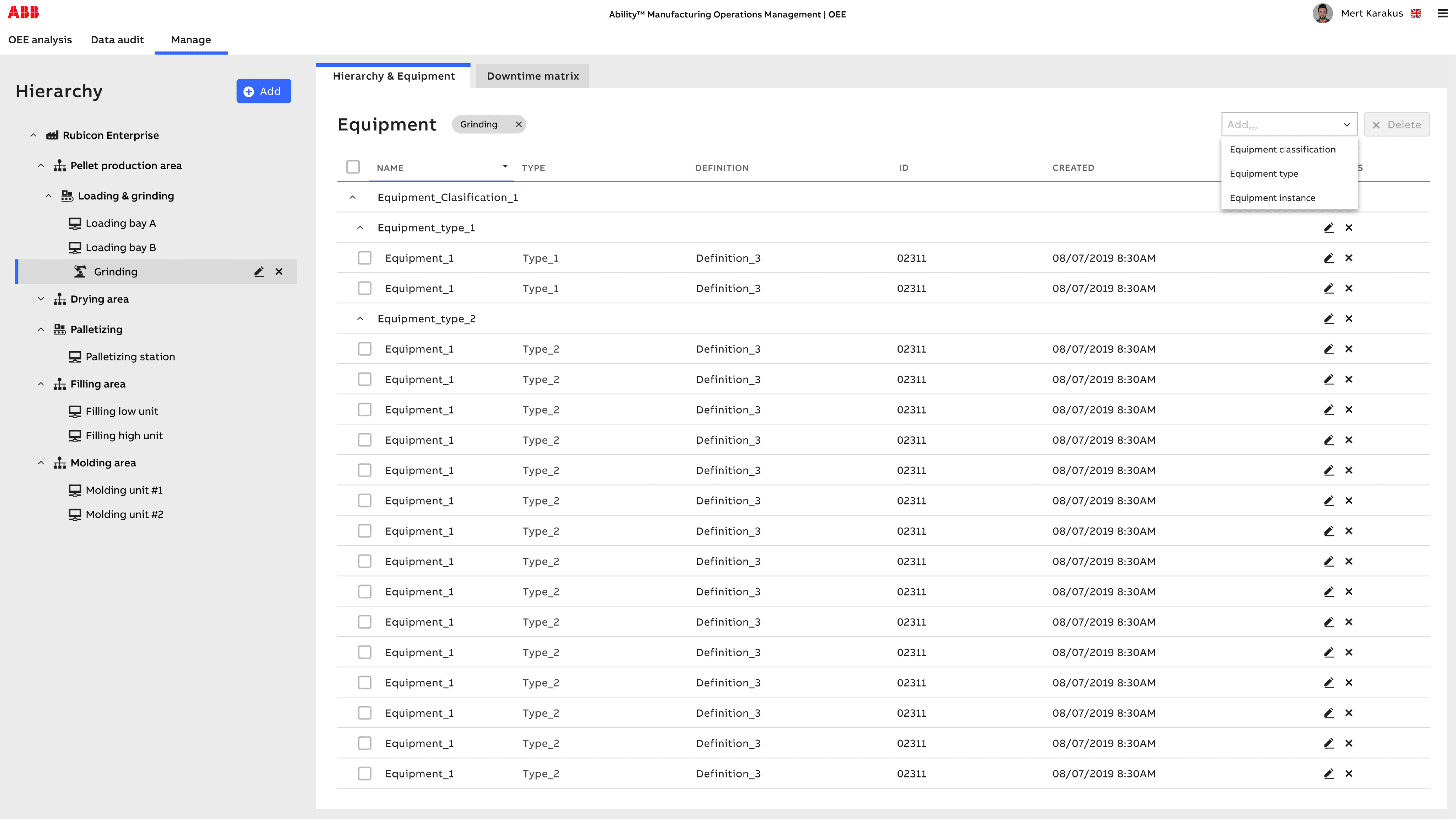Viewport: 1456px width, 819px height.
Task: Switch to the Downtime matrix tab
Action: [x=532, y=76]
